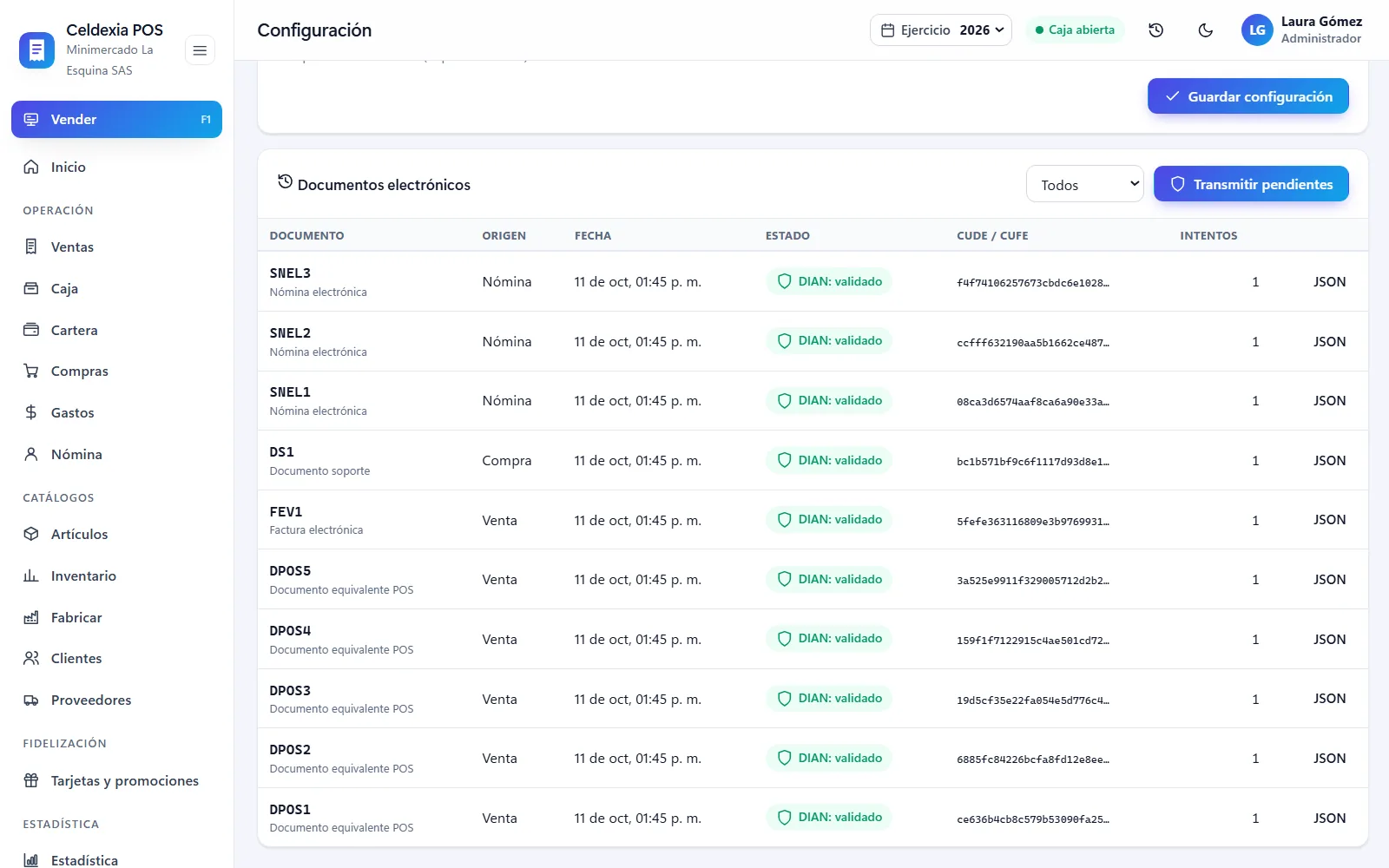The height and width of the screenshot is (868, 1389).
Task: Click the Estadística chart icon
Action: tap(31, 861)
